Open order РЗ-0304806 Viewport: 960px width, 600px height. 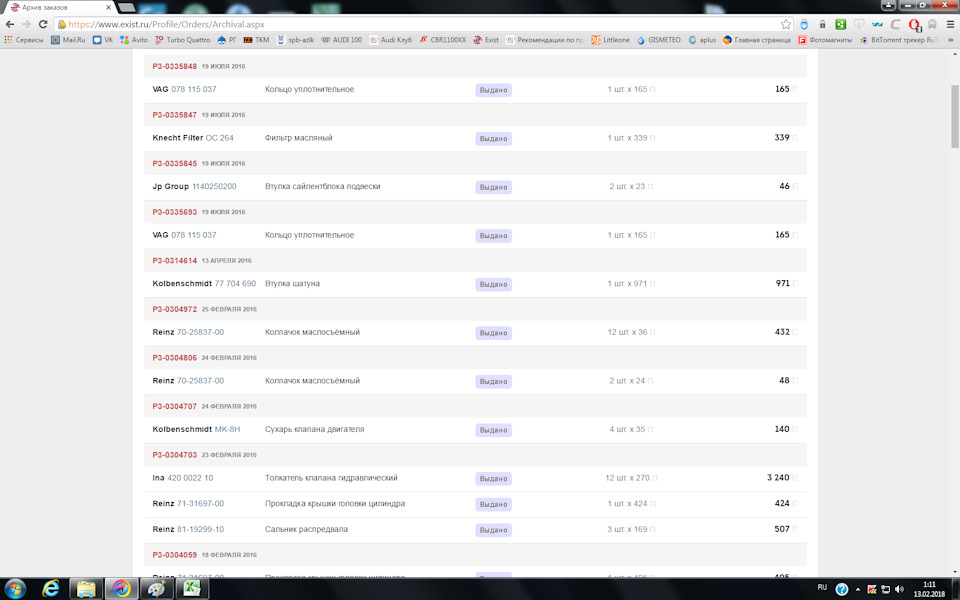[174, 358]
